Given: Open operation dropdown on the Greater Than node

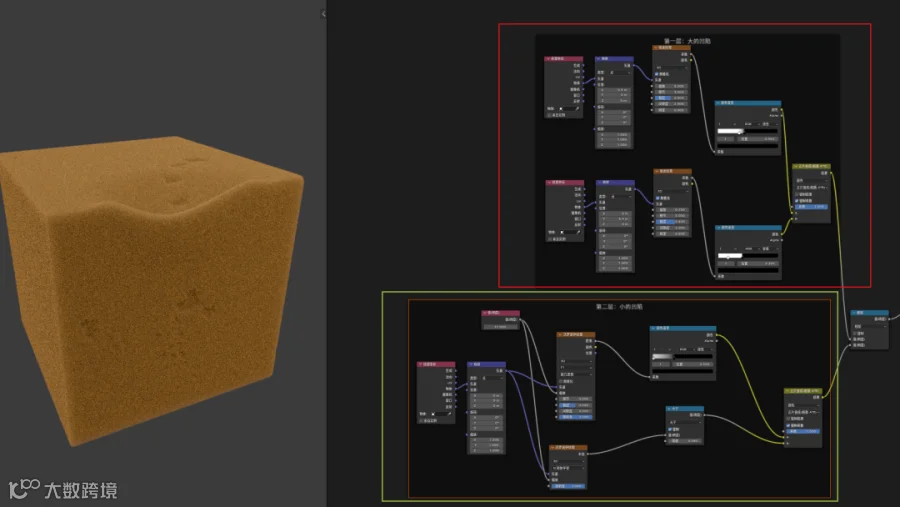Looking at the screenshot, I should click(685, 422).
